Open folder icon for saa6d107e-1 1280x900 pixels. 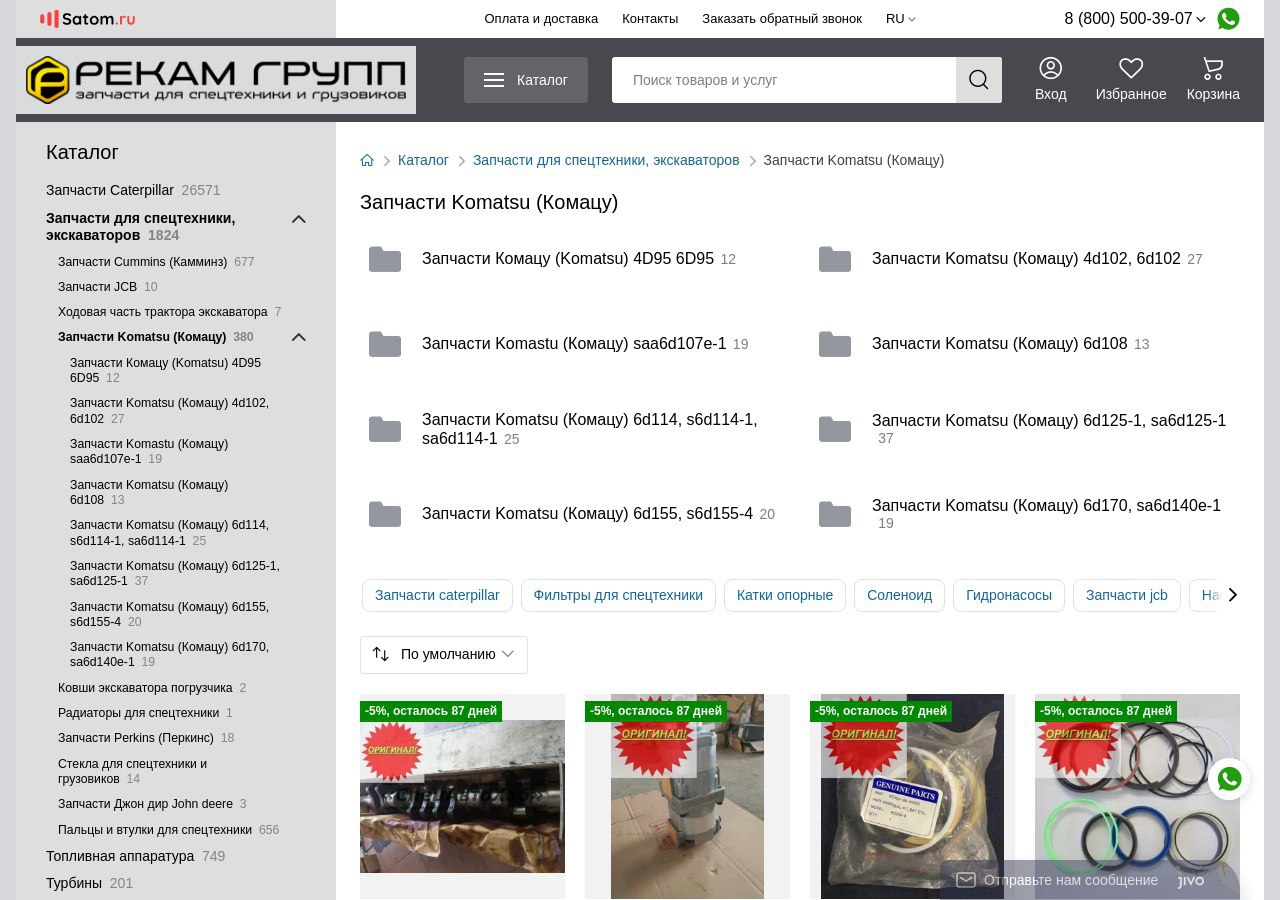coord(385,344)
